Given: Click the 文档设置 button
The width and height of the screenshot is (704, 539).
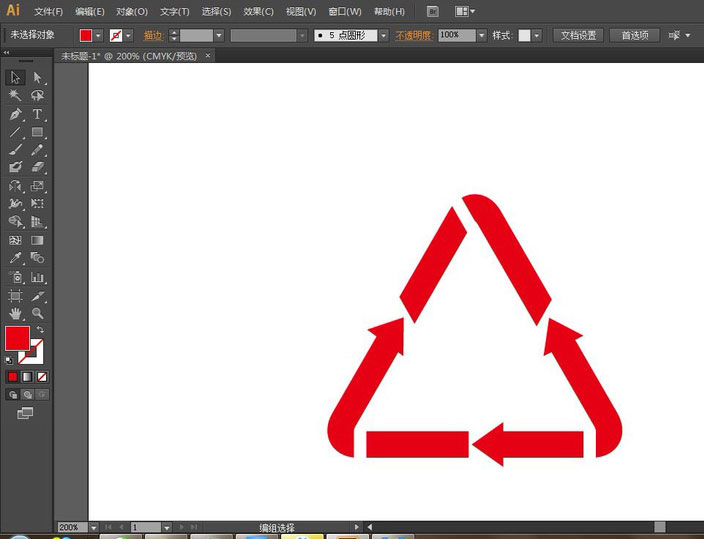Looking at the screenshot, I should (578, 35).
